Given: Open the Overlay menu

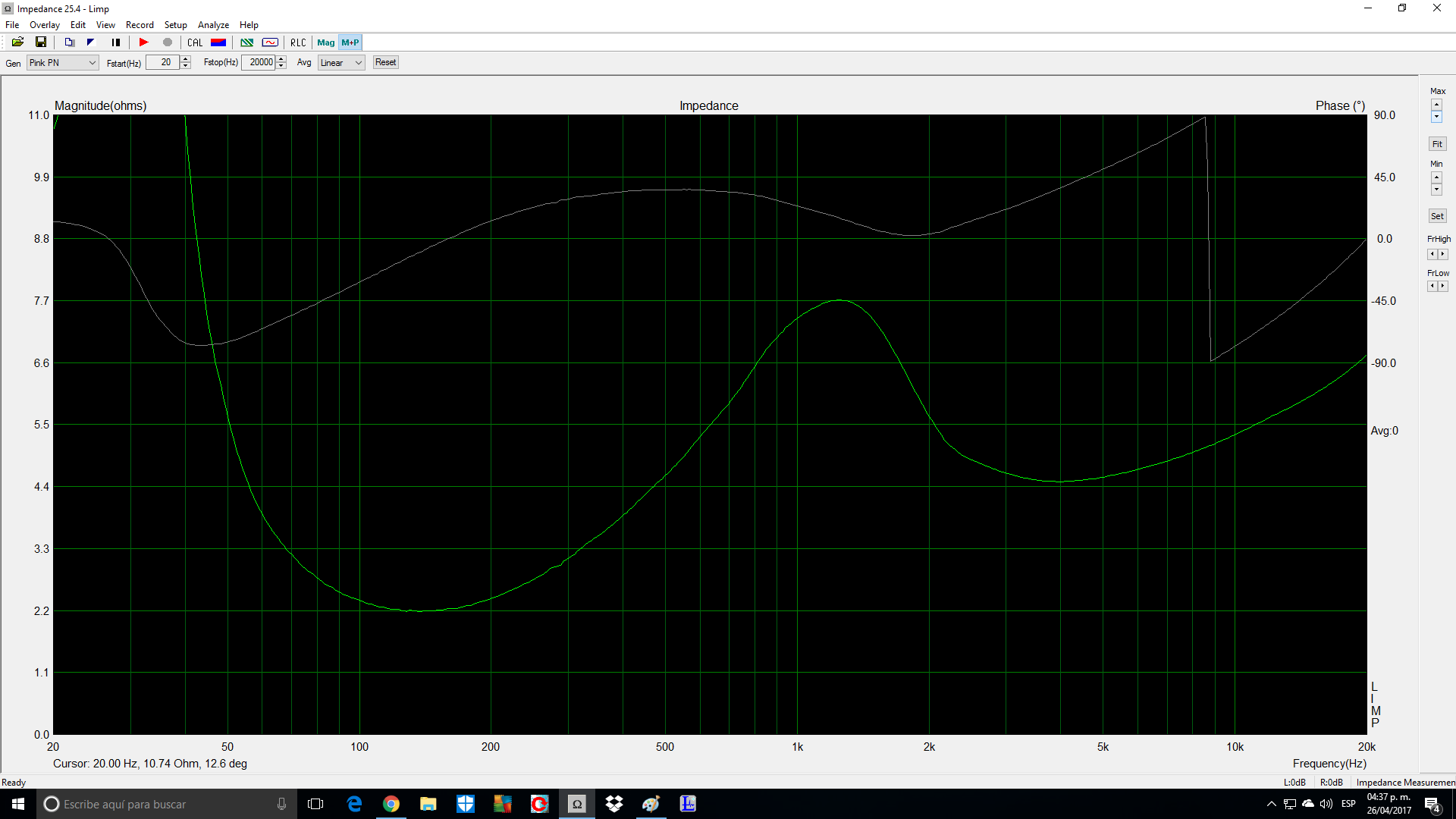Looking at the screenshot, I should point(45,25).
